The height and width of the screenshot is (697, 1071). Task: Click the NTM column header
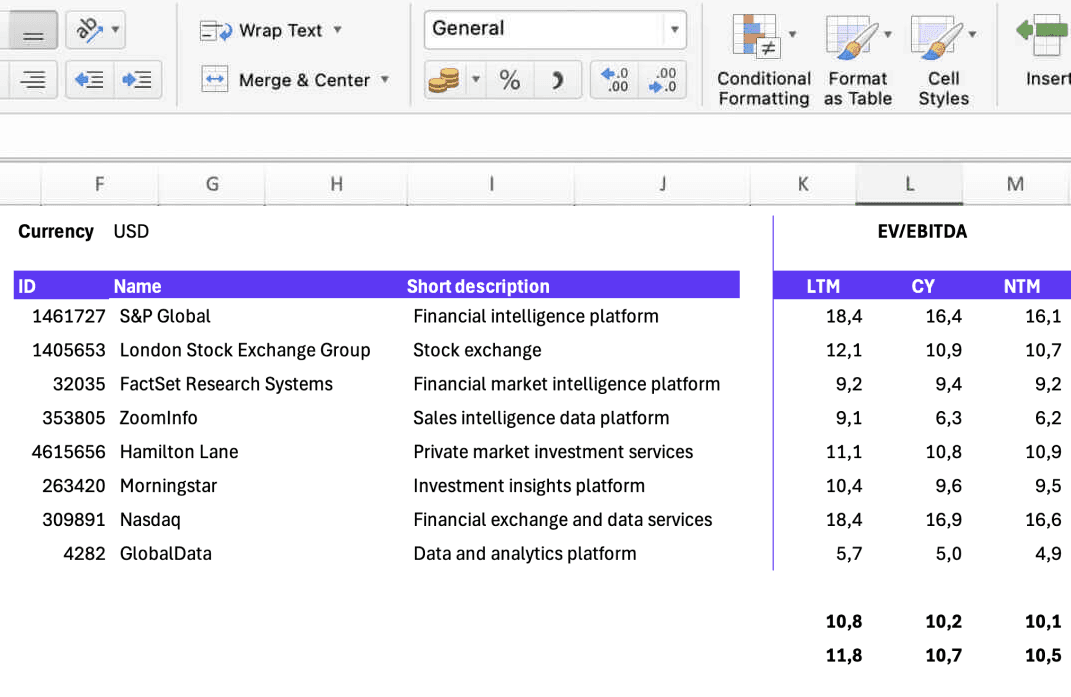(1022, 286)
